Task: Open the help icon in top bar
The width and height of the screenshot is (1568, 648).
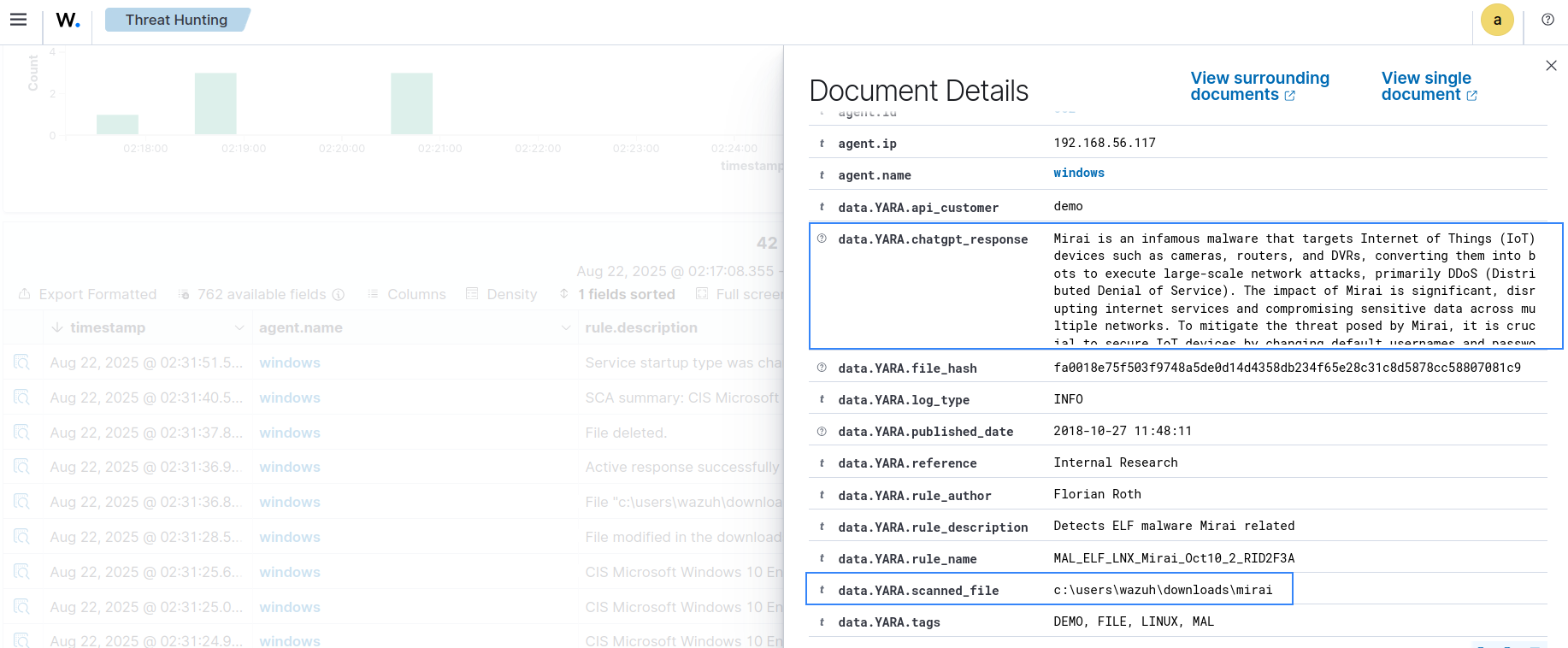Action: point(1547,20)
